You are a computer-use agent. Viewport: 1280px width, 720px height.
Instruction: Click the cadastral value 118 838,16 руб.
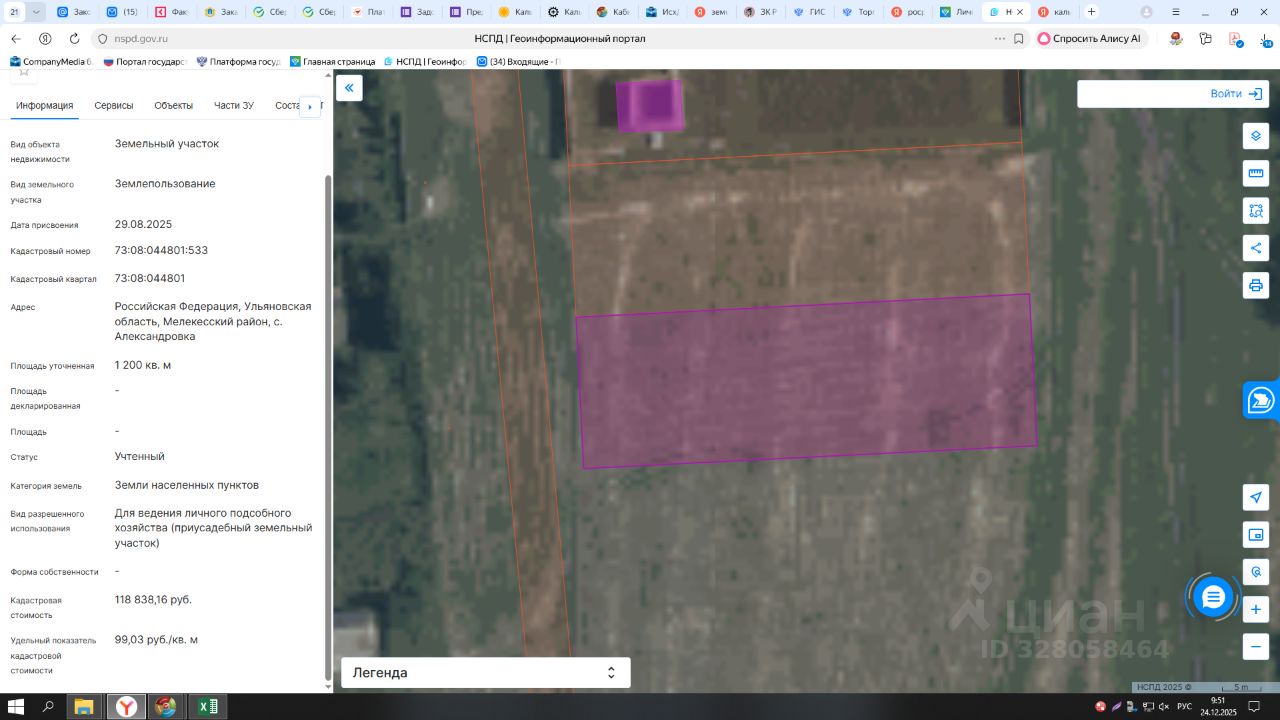click(153, 600)
